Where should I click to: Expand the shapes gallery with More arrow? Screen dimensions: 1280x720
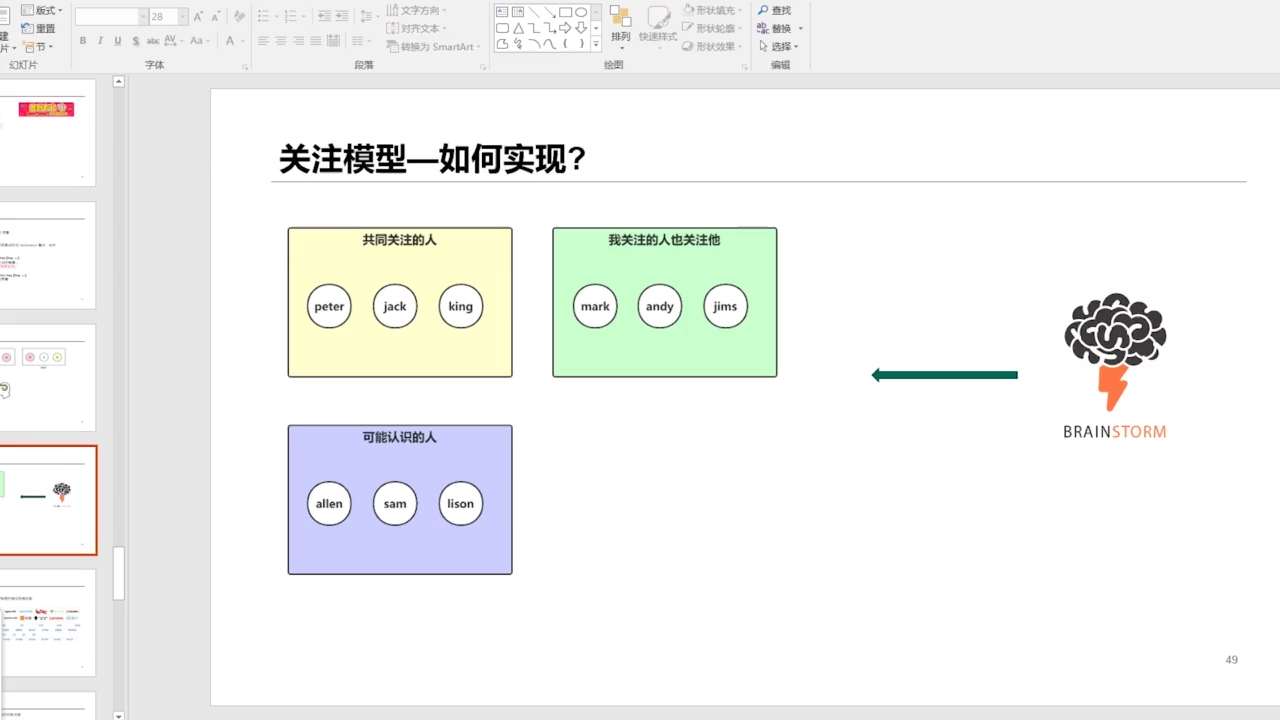[x=594, y=43]
